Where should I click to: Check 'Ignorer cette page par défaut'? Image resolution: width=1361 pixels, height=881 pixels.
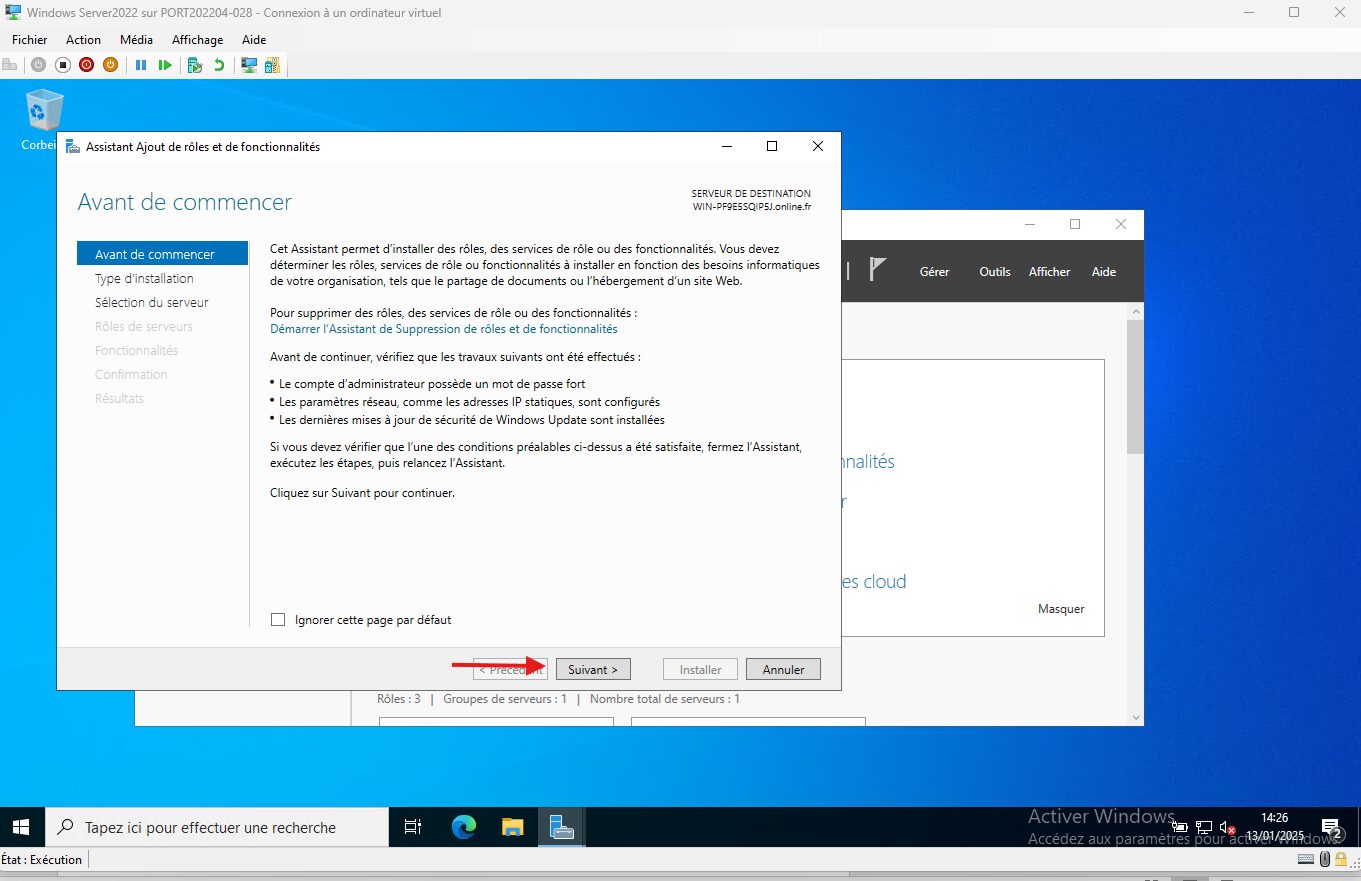[x=278, y=620]
